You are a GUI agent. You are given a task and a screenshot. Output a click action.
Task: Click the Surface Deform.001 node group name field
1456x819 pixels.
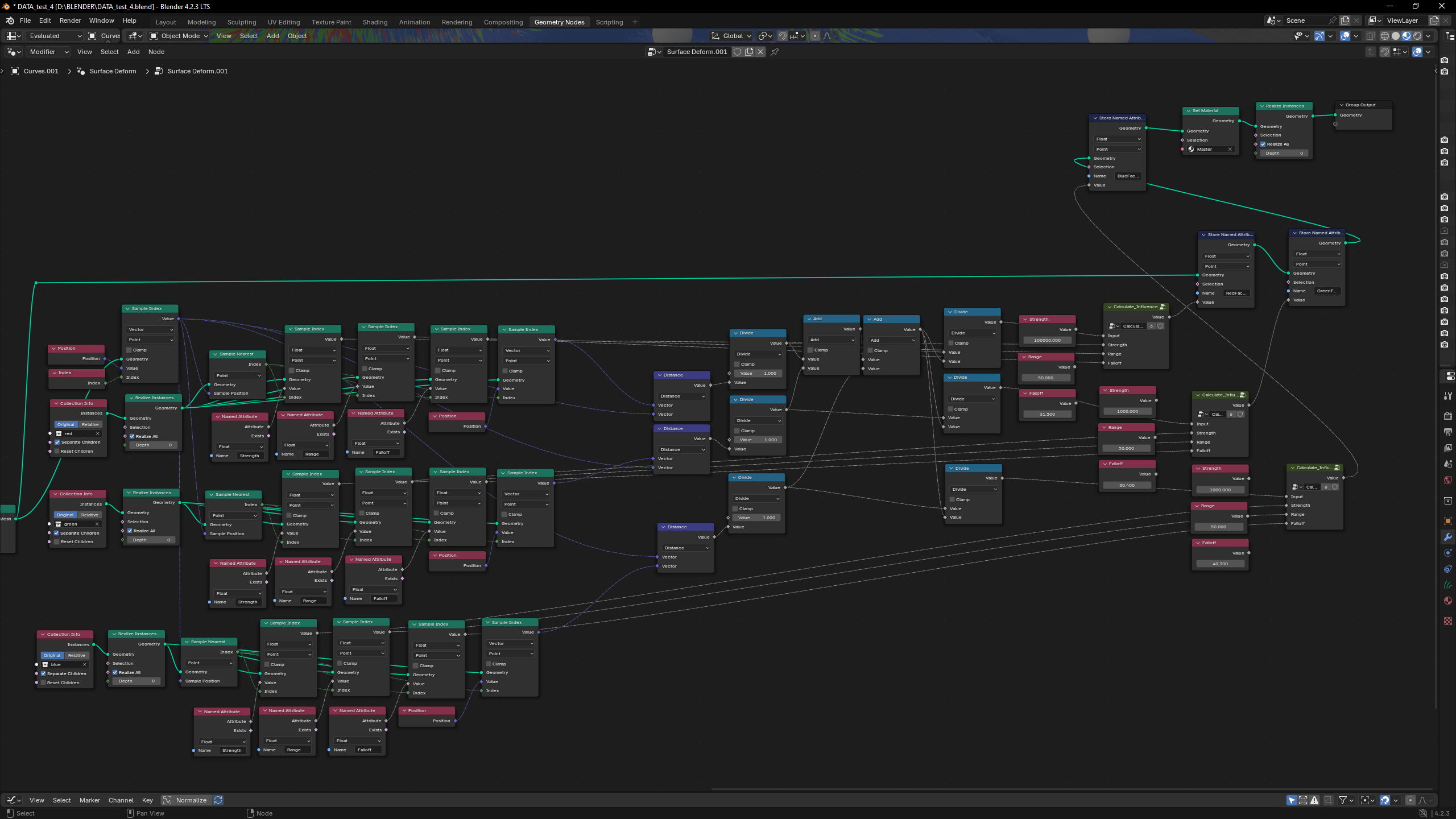pyautogui.click(x=697, y=52)
